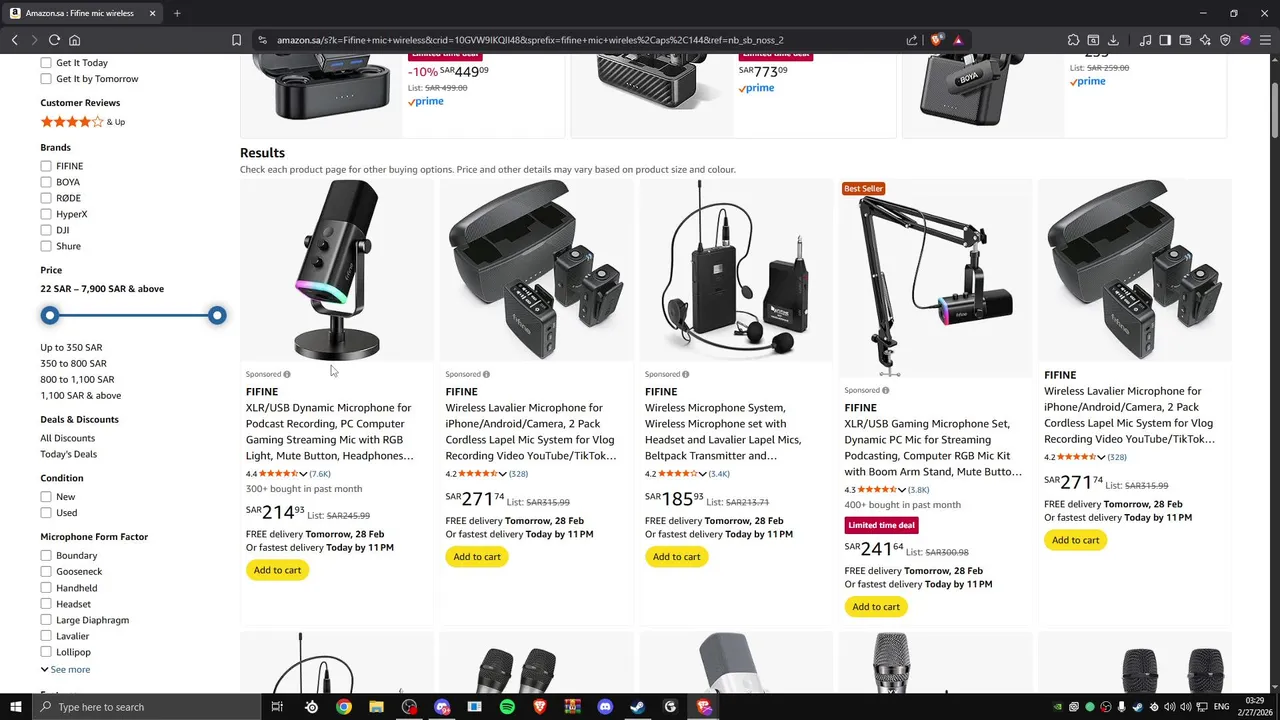The width and height of the screenshot is (1280, 720).
Task: Filter prices by 350 to 800 SAR
Action: 73,364
